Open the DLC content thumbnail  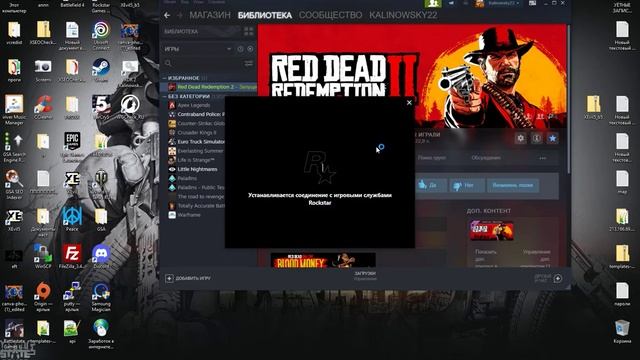[491, 230]
